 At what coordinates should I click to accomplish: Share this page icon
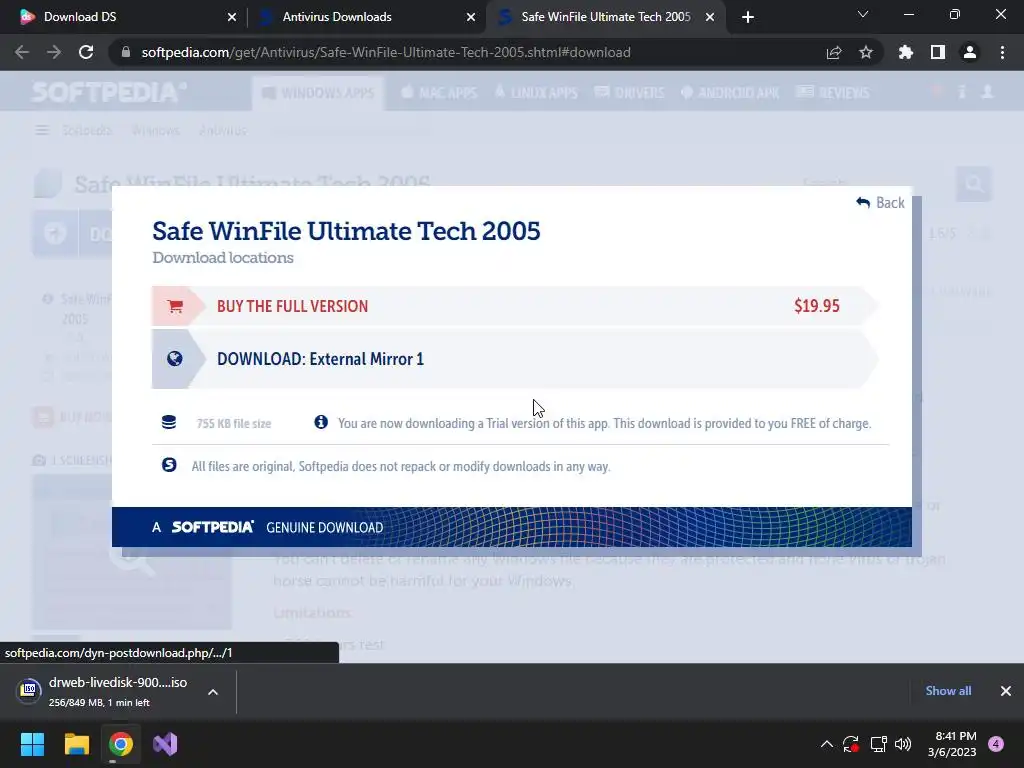point(834,52)
